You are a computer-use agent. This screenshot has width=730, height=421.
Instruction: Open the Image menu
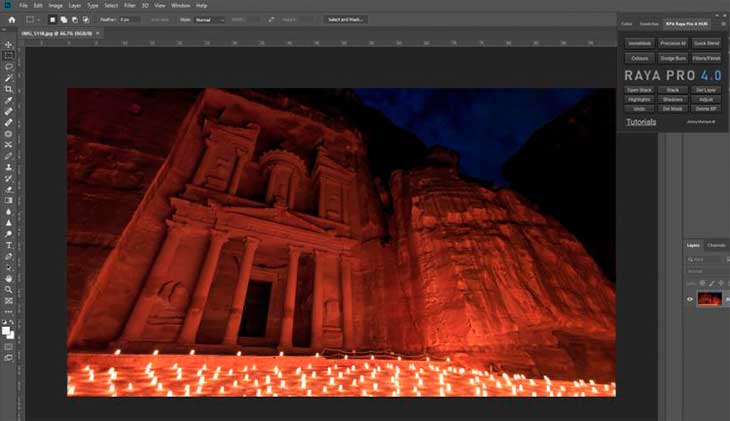tap(55, 6)
